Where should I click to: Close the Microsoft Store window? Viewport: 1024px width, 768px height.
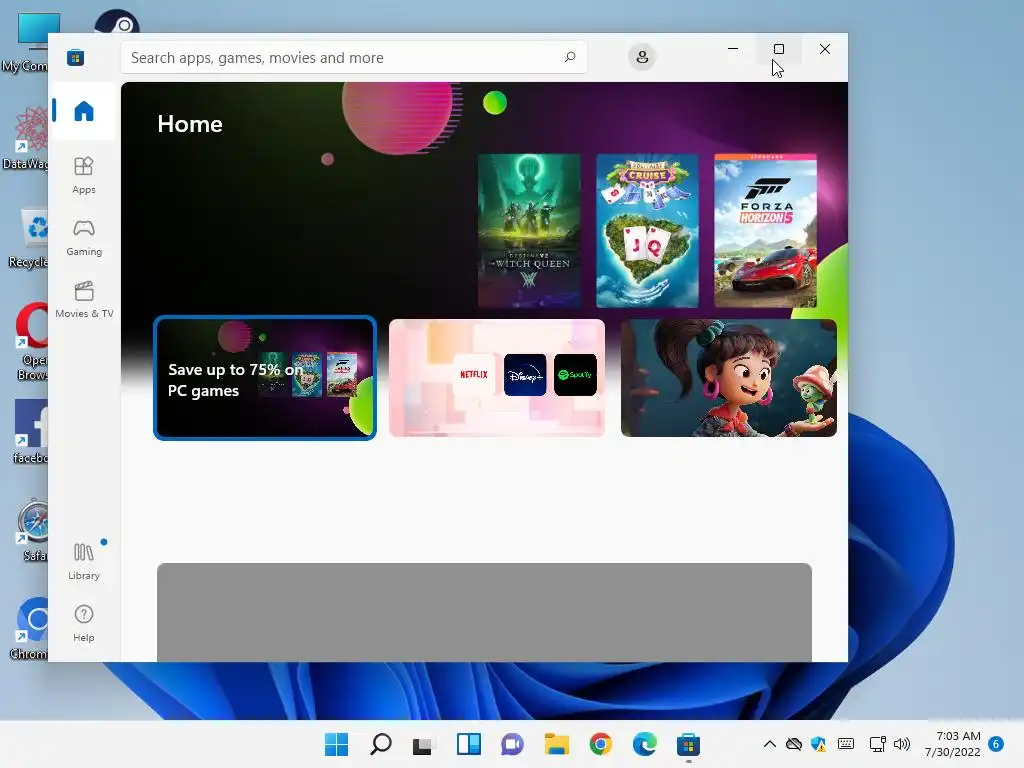(x=825, y=49)
